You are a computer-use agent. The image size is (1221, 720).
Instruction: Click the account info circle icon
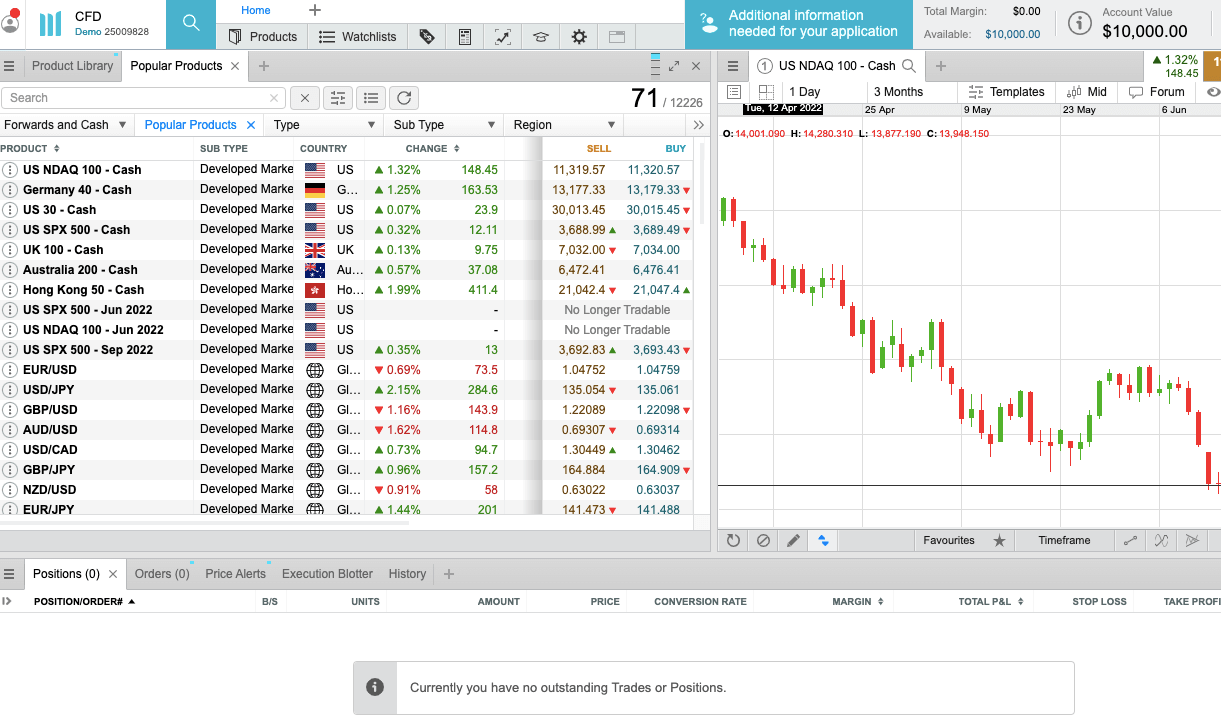(x=1080, y=24)
